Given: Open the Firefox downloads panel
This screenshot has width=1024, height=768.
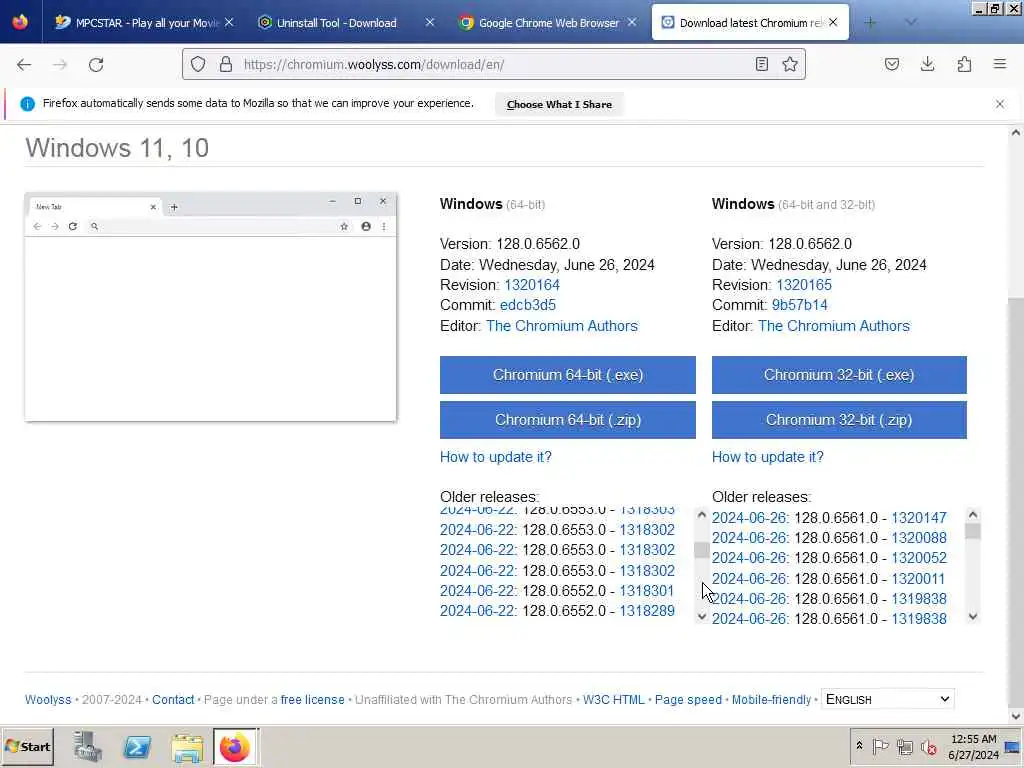Looking at the screenshot, I should [x=927, y=64].
